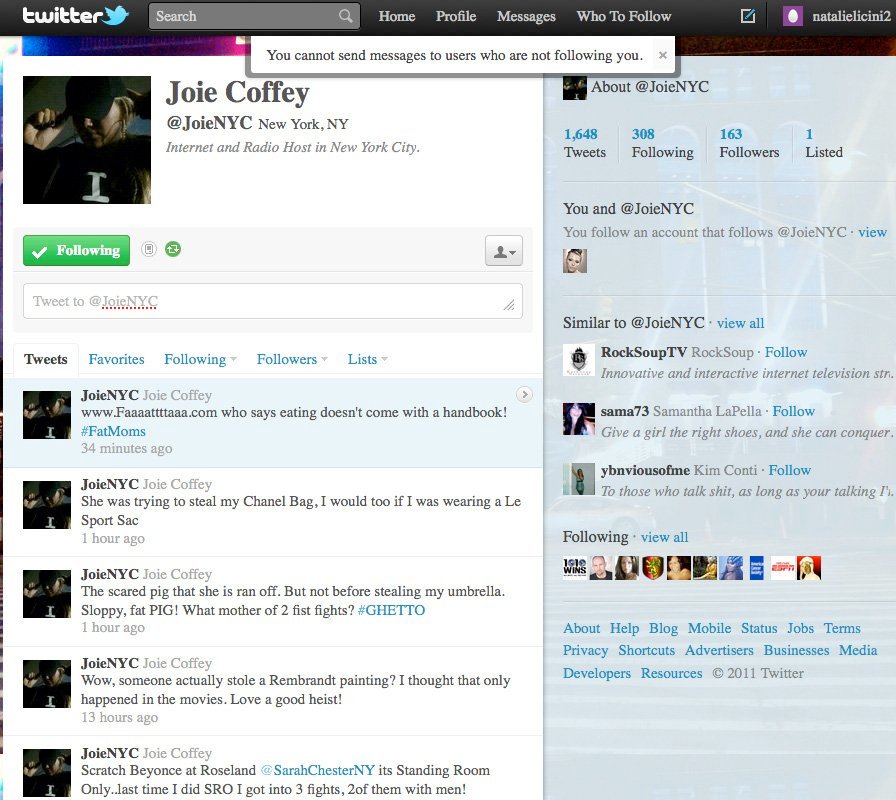Open blue American Cancer Society avatar
The width and height of the screenshot is (896, 800).
click(x=757, y=568)
